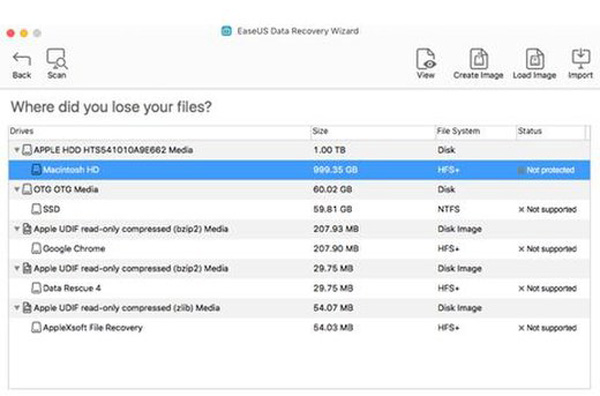Image resolution: width=600 pixels, height=396 pixels.
Task: Select the SSD volume row
Action: click(299, 209)
